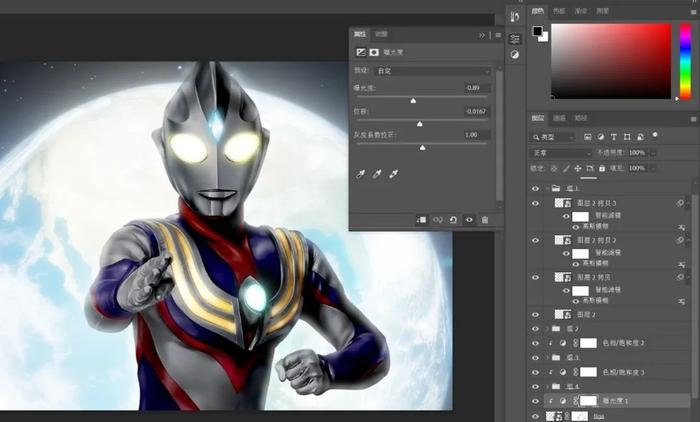Open the preset dropdown showing 自定
The height and width of the screenshot is (422, 700).
pos(433,71)
